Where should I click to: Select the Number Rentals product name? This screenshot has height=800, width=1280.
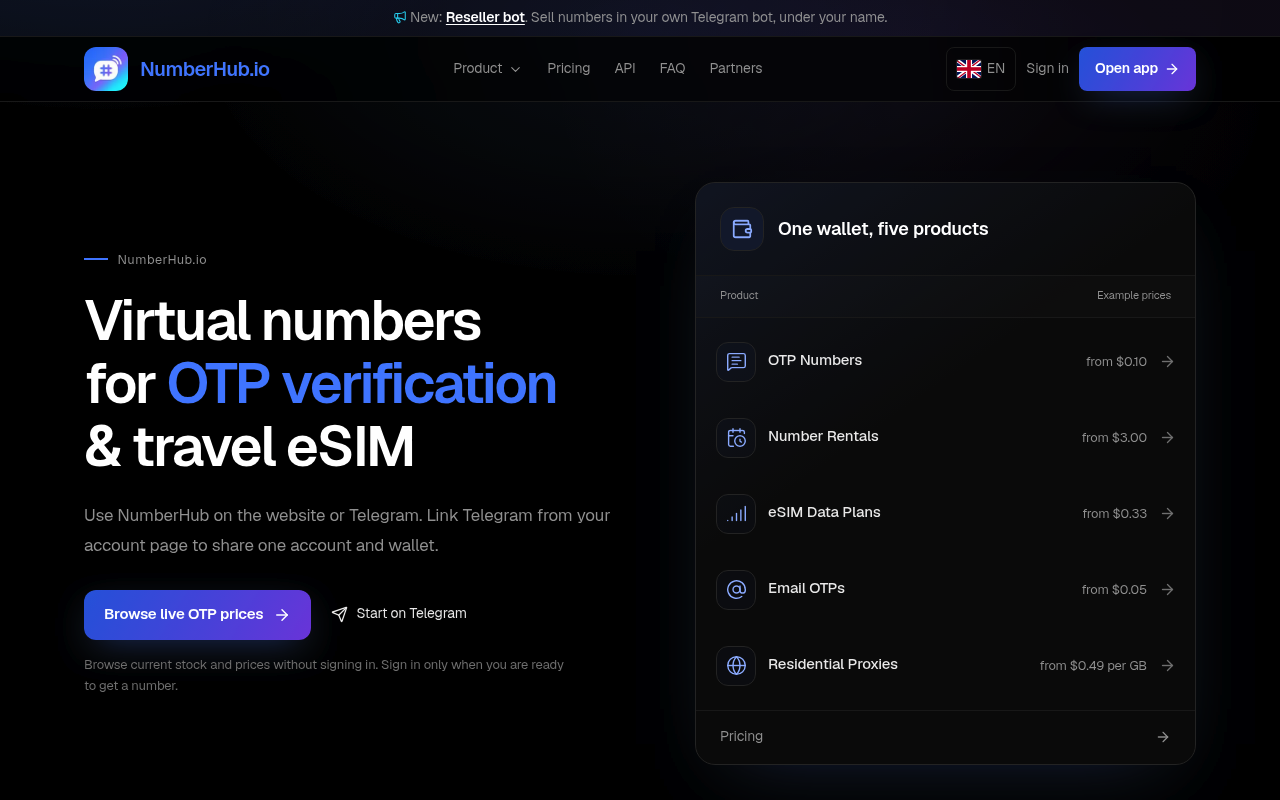pyautogui.click(x=823, y=437)
